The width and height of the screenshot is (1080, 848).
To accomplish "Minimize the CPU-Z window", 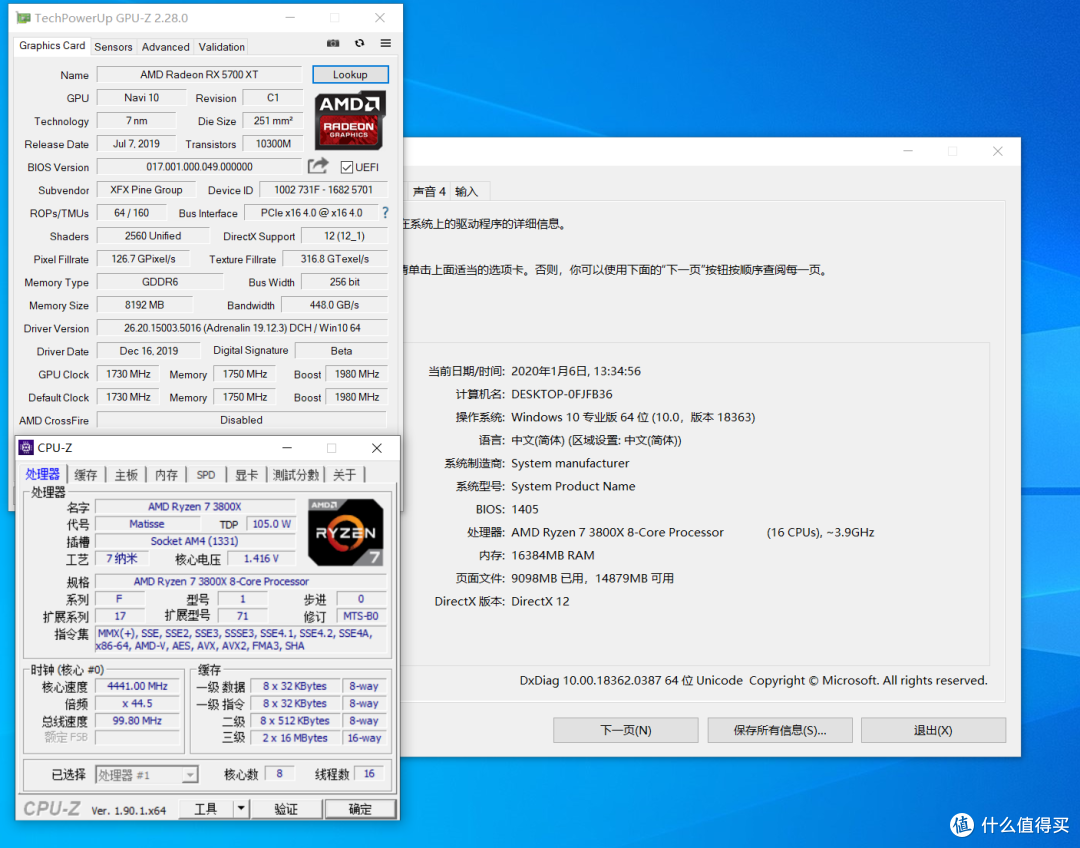I will [x=287, y=448].
